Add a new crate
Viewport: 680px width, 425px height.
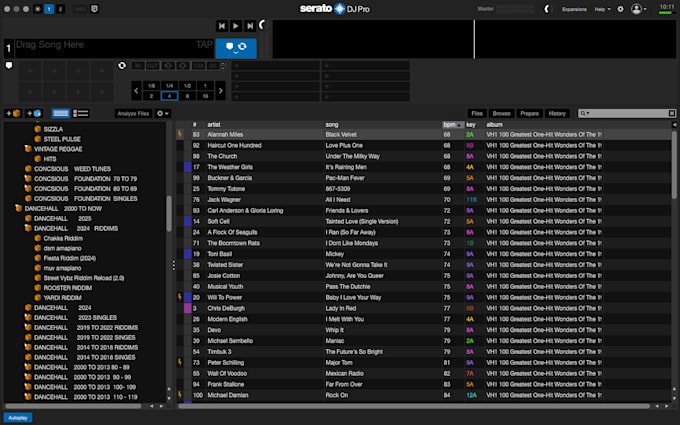coord(13,114)
